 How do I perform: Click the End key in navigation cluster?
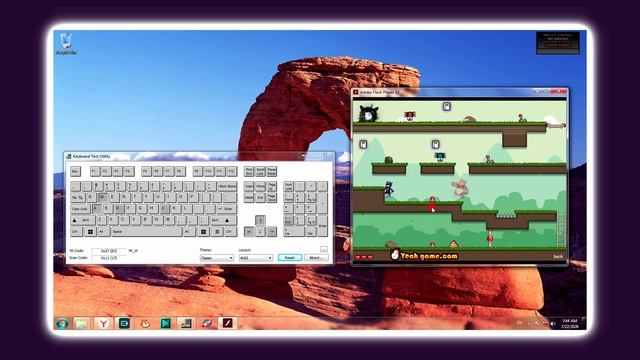[x=260, y=198]
